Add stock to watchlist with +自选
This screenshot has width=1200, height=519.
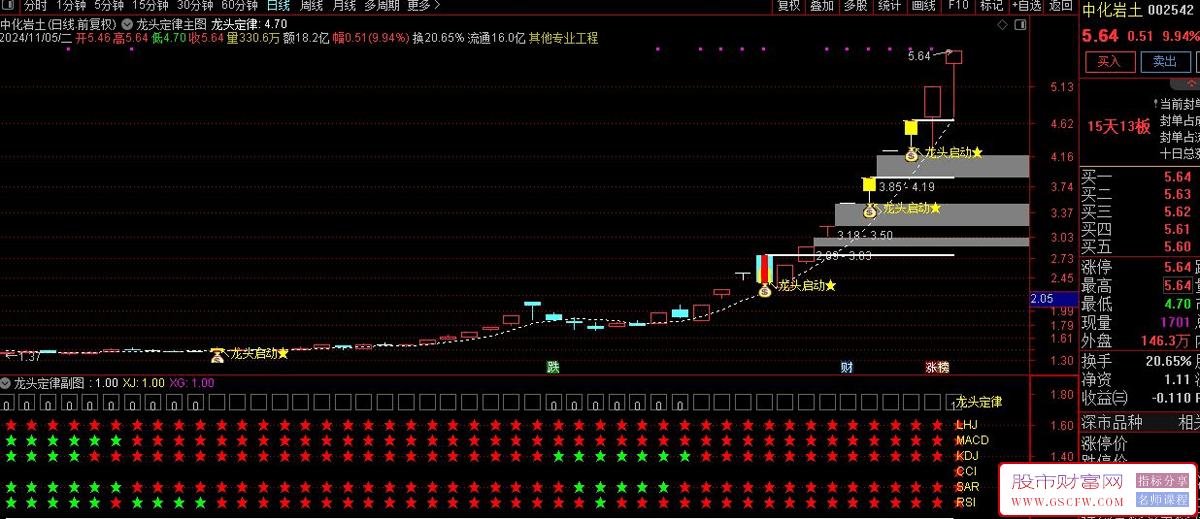coord(1026,6)
